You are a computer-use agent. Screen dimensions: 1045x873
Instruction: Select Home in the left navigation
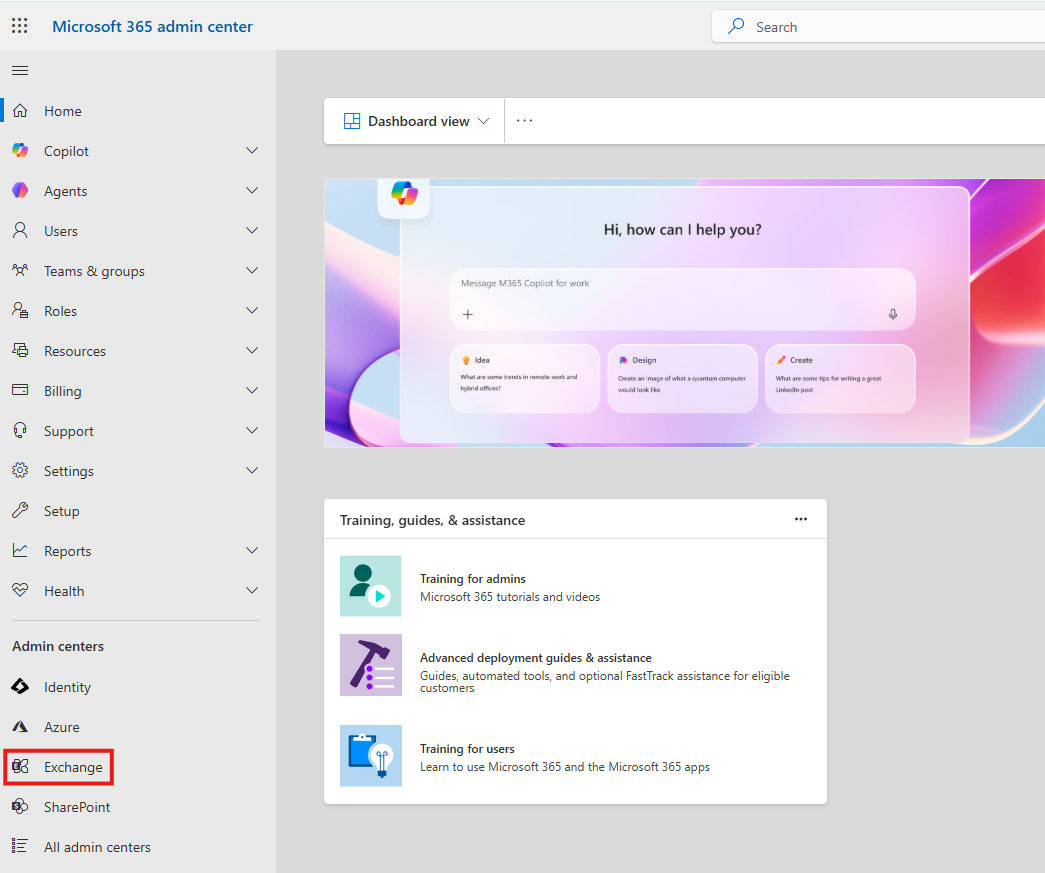pos(62,111)
